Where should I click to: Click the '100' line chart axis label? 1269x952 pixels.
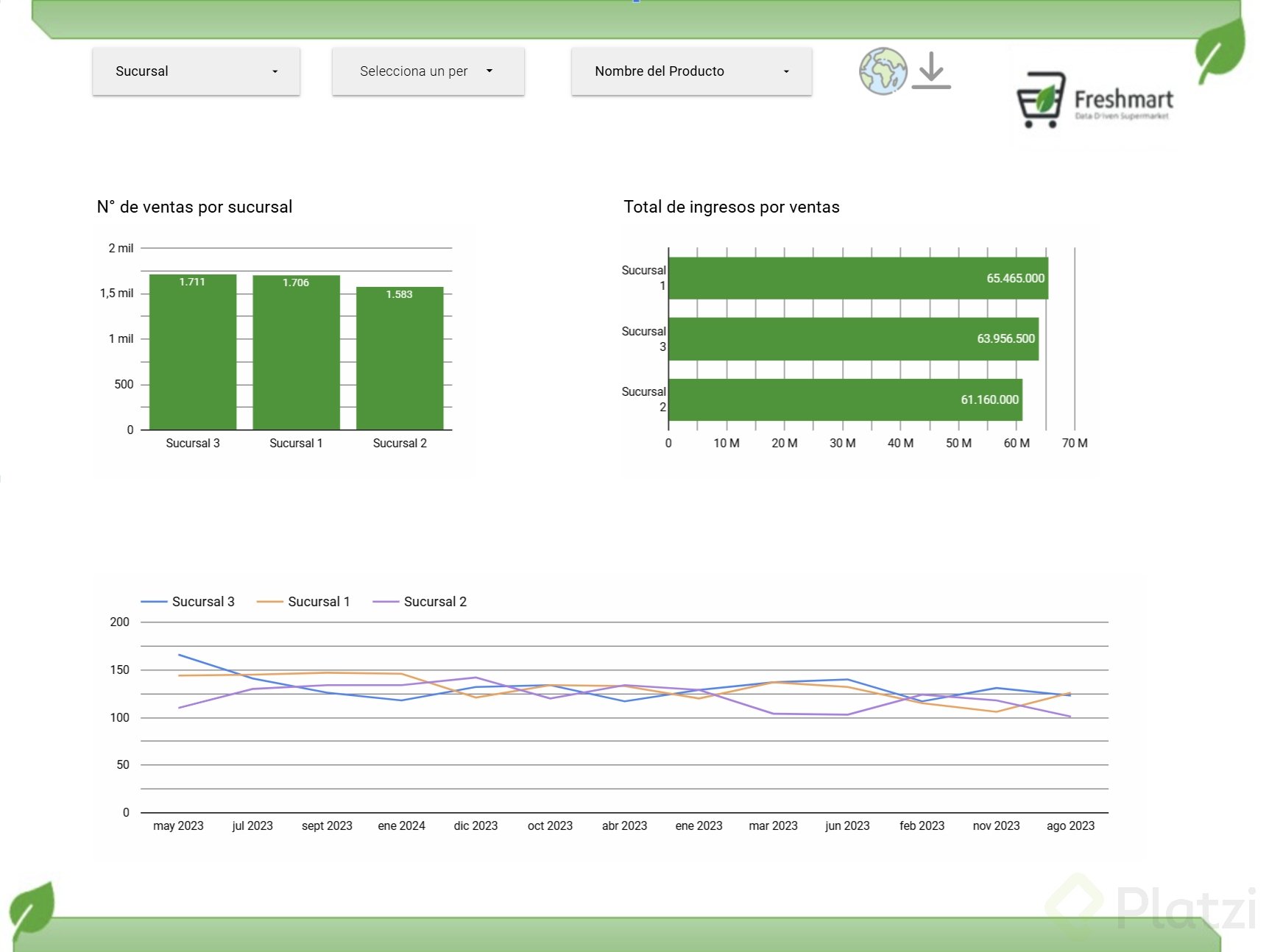click(x=119, y=717)
